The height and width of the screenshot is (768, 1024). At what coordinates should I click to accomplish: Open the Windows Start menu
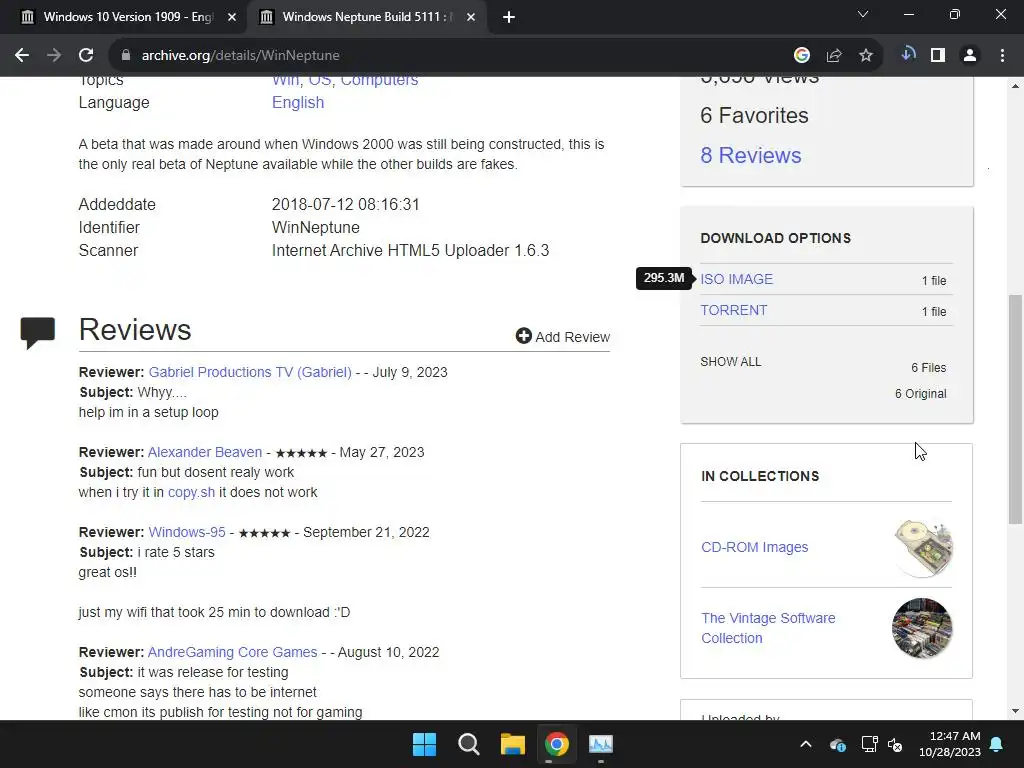pyautogui.click(x=424, y=744)
